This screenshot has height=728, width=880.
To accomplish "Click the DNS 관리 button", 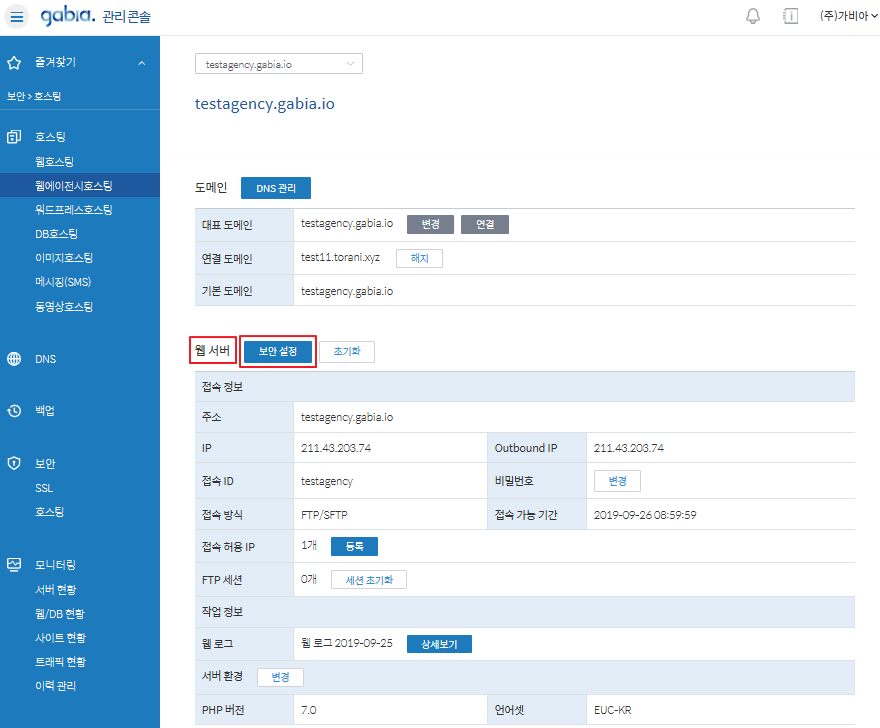I will 275,188.
